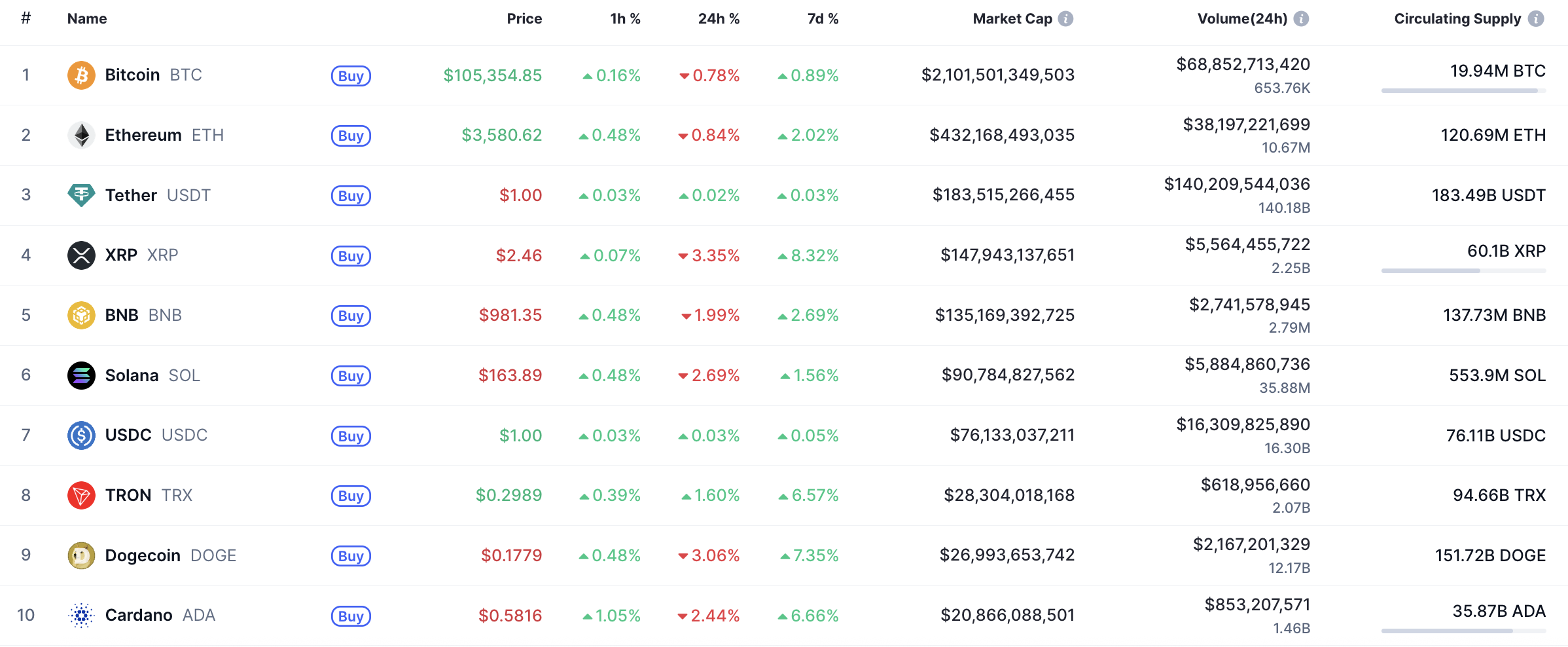Viewport: 1568px width, 647px height.
Task: Open the Market Cap info tooltip
Action: click(x=1066, y=18)
